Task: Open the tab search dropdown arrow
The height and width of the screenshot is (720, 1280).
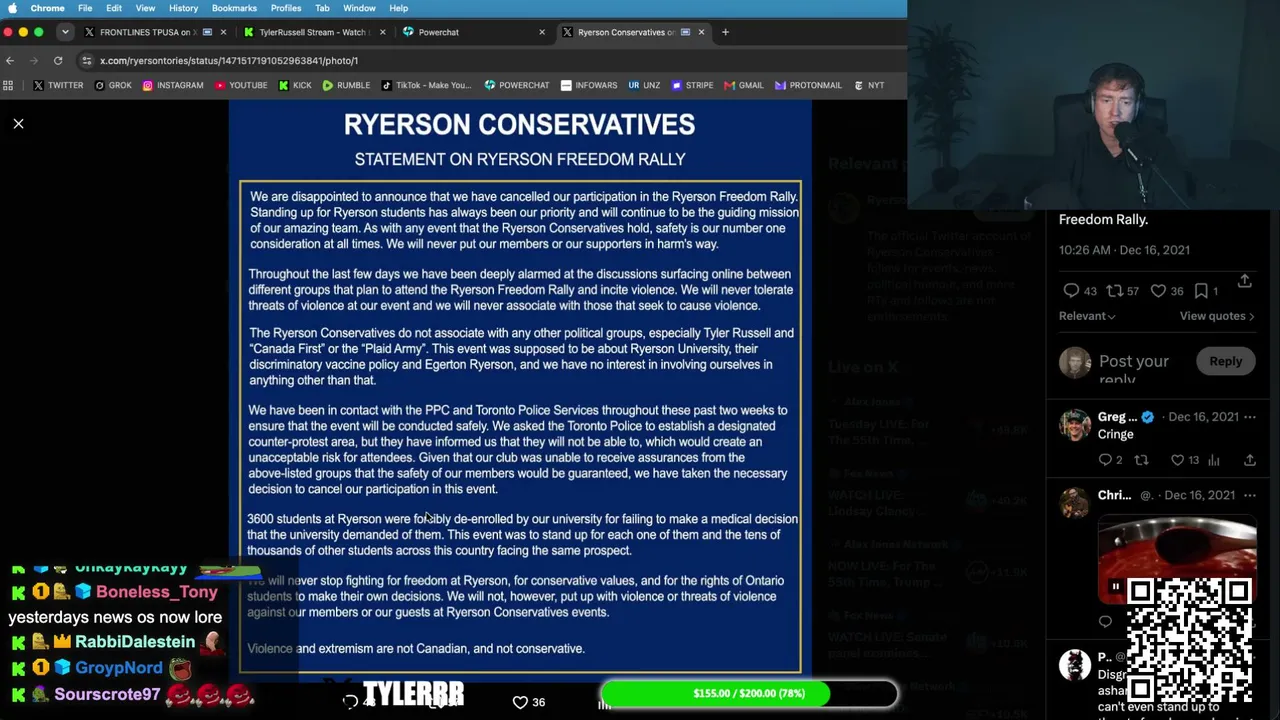Action: [65, 32]
